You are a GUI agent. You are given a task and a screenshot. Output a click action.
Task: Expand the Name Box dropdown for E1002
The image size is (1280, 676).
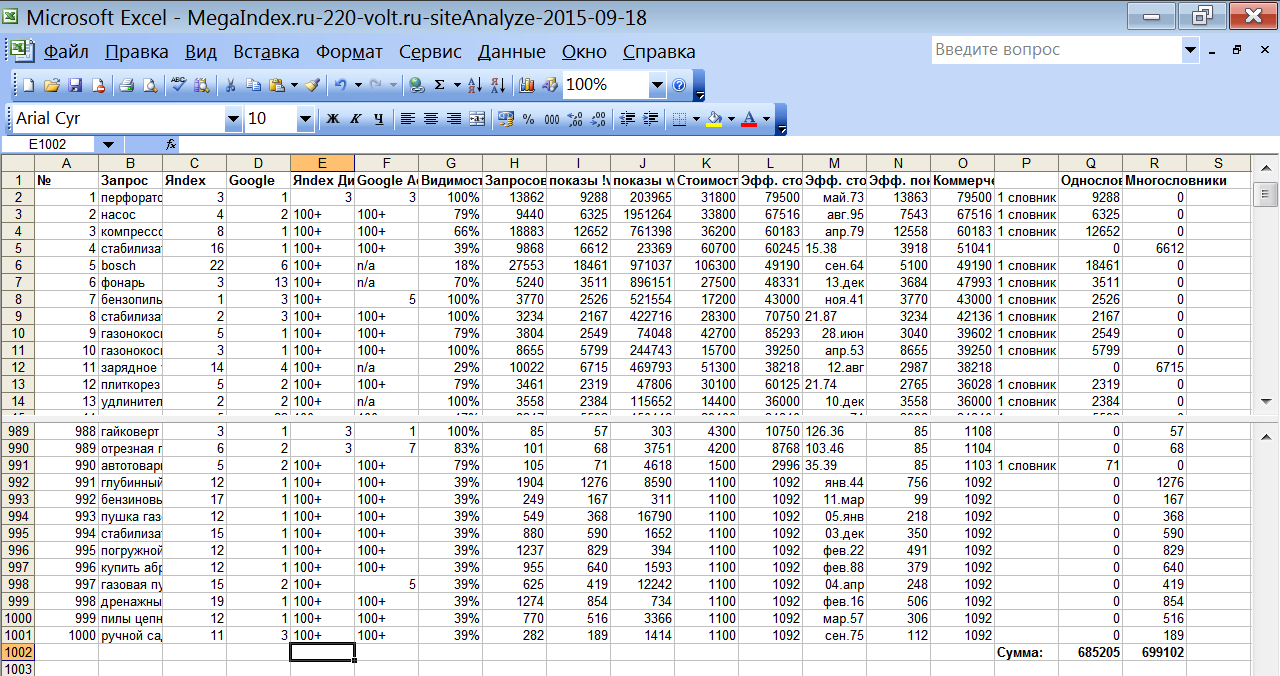pyautogui.click(x=108, y=144)
